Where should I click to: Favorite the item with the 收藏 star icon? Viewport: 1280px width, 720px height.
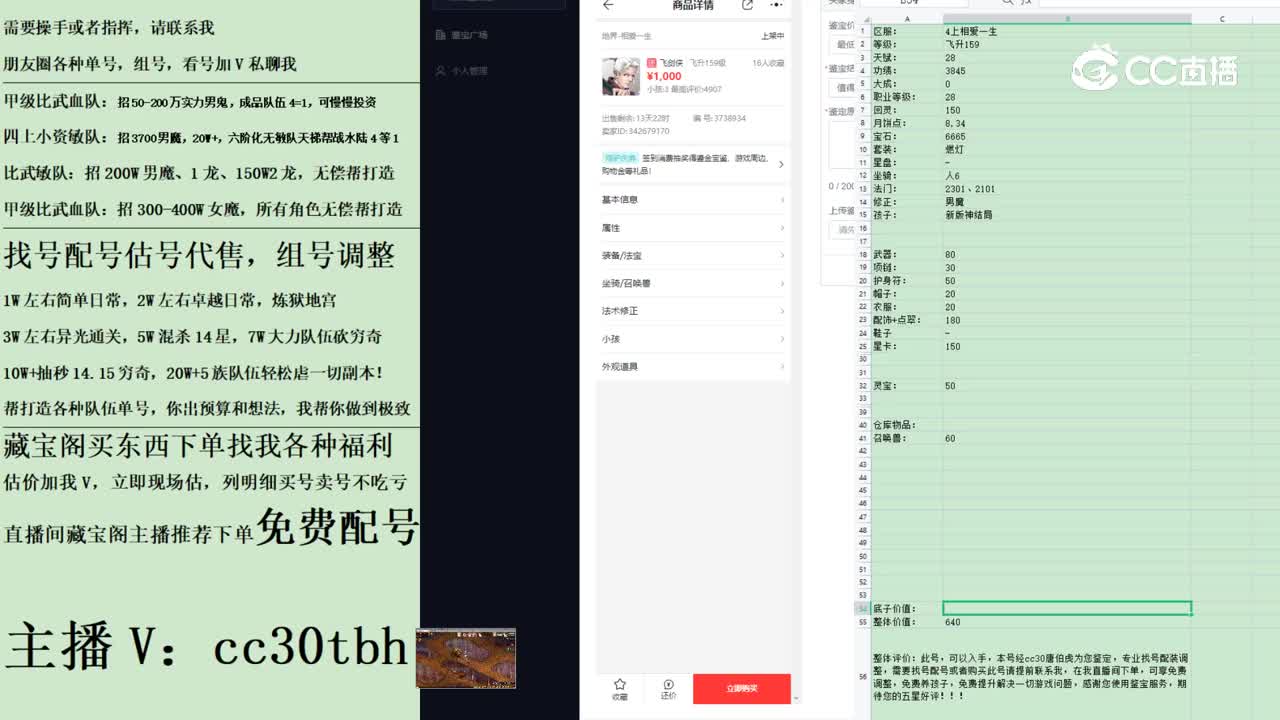[x=619, y=689]
